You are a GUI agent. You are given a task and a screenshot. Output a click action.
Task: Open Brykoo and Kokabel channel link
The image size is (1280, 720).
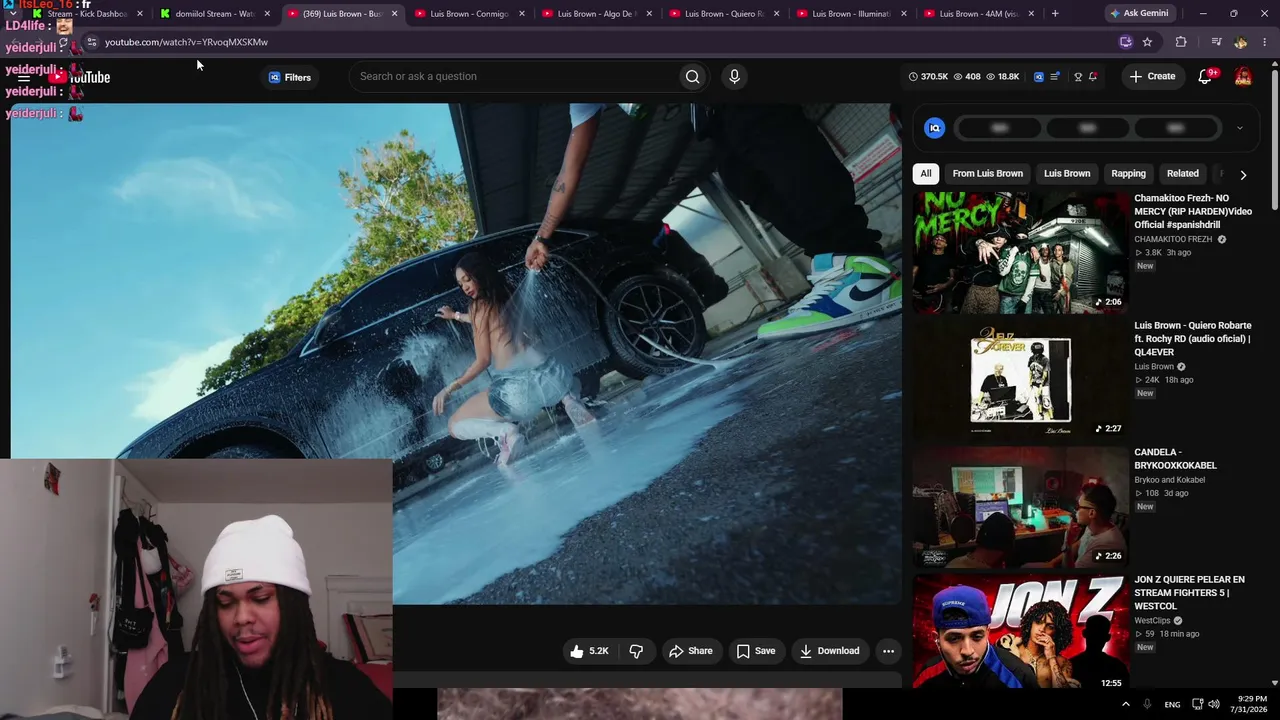(1170, 480)
